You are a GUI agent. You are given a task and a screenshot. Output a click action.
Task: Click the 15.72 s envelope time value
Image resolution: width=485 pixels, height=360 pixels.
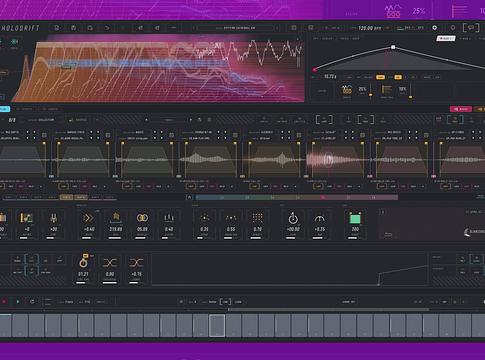tap(330, 77)
